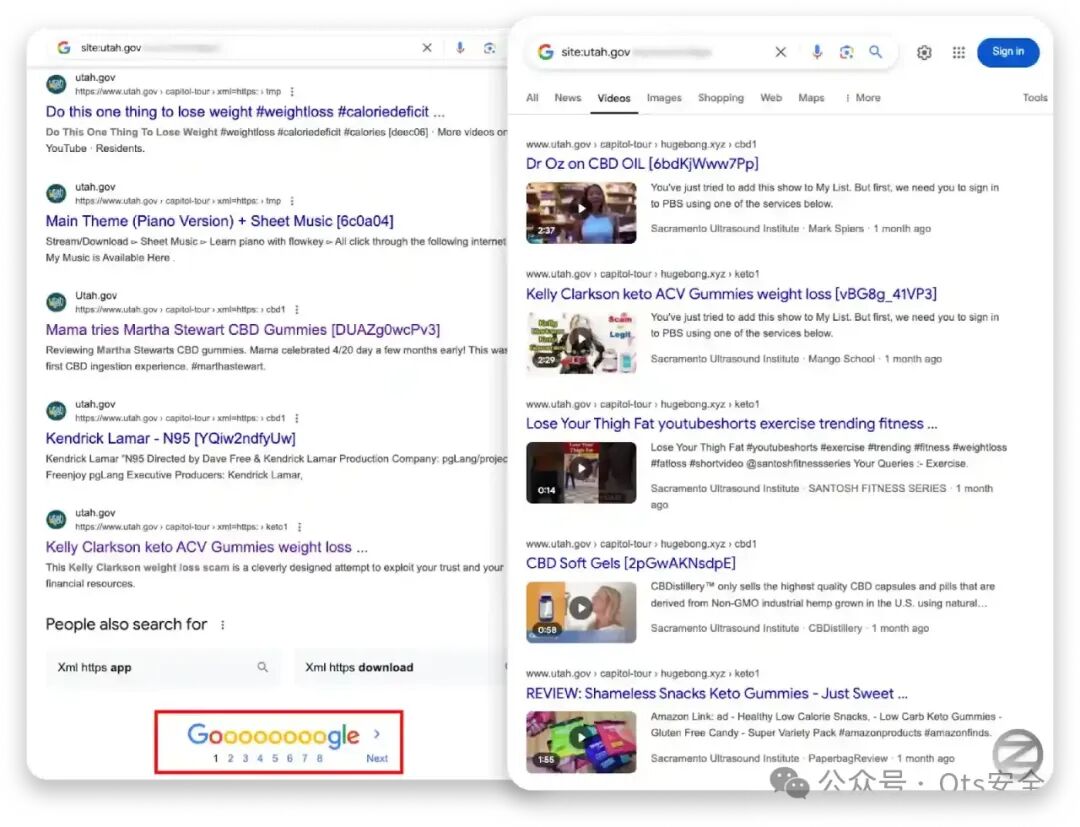
Task: Open 'Mama tries Martha Stewart CBD Gummies' result
Action: pyautogui.click(x=242, y=330)
